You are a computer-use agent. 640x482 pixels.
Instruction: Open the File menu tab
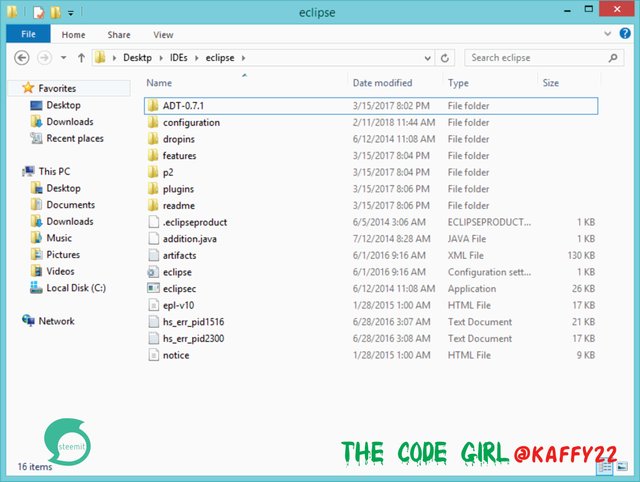pos(28,34)
